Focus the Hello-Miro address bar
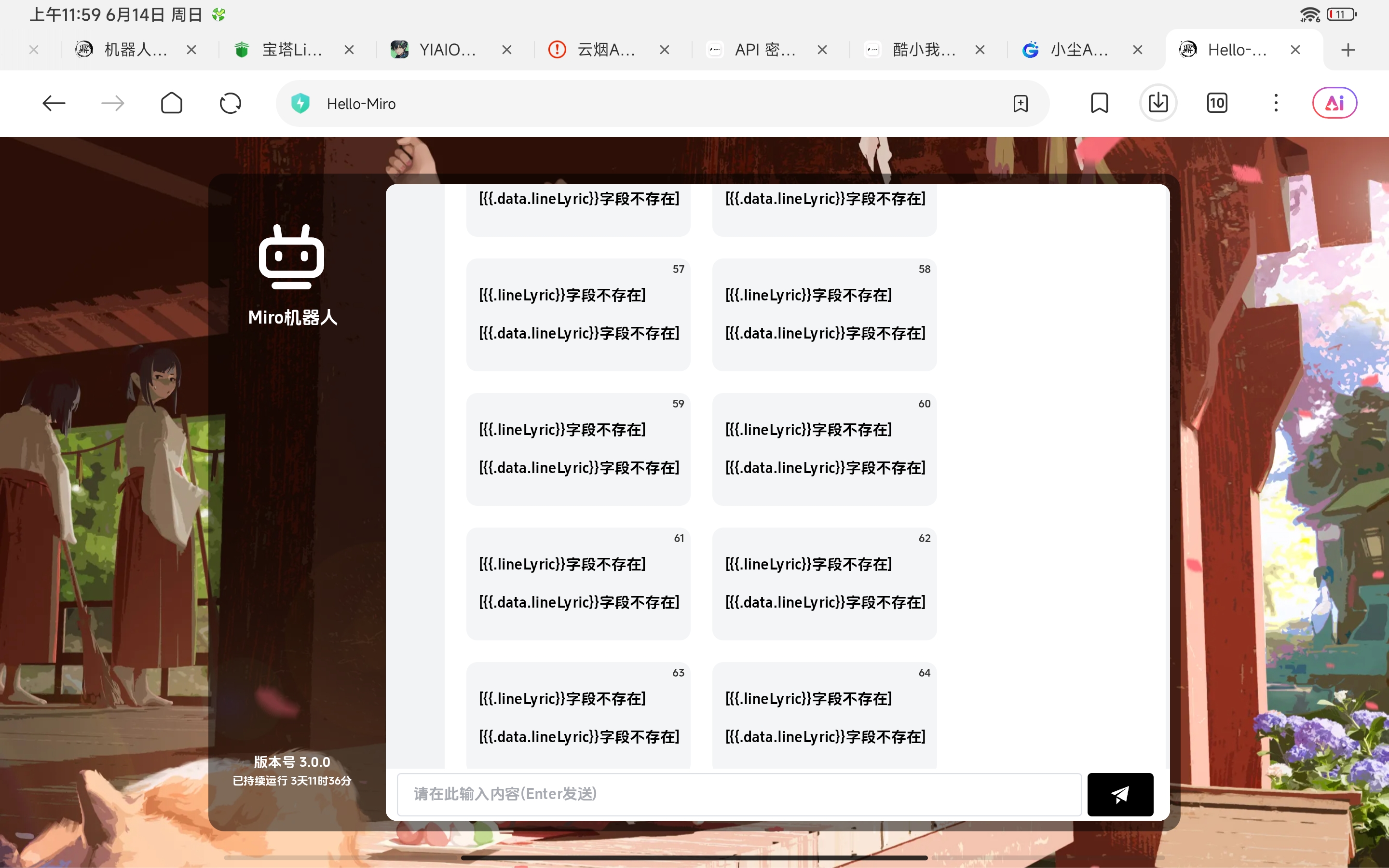 coord(662,103)
